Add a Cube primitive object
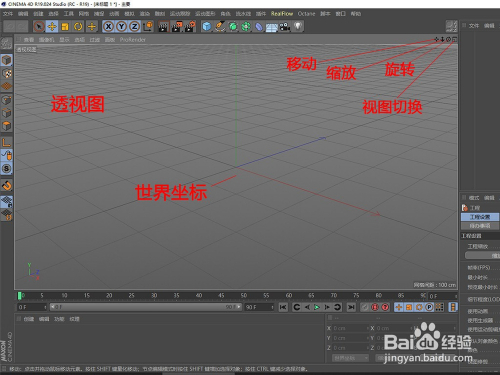This screenshot has width=500, height=375. [207, 26]
